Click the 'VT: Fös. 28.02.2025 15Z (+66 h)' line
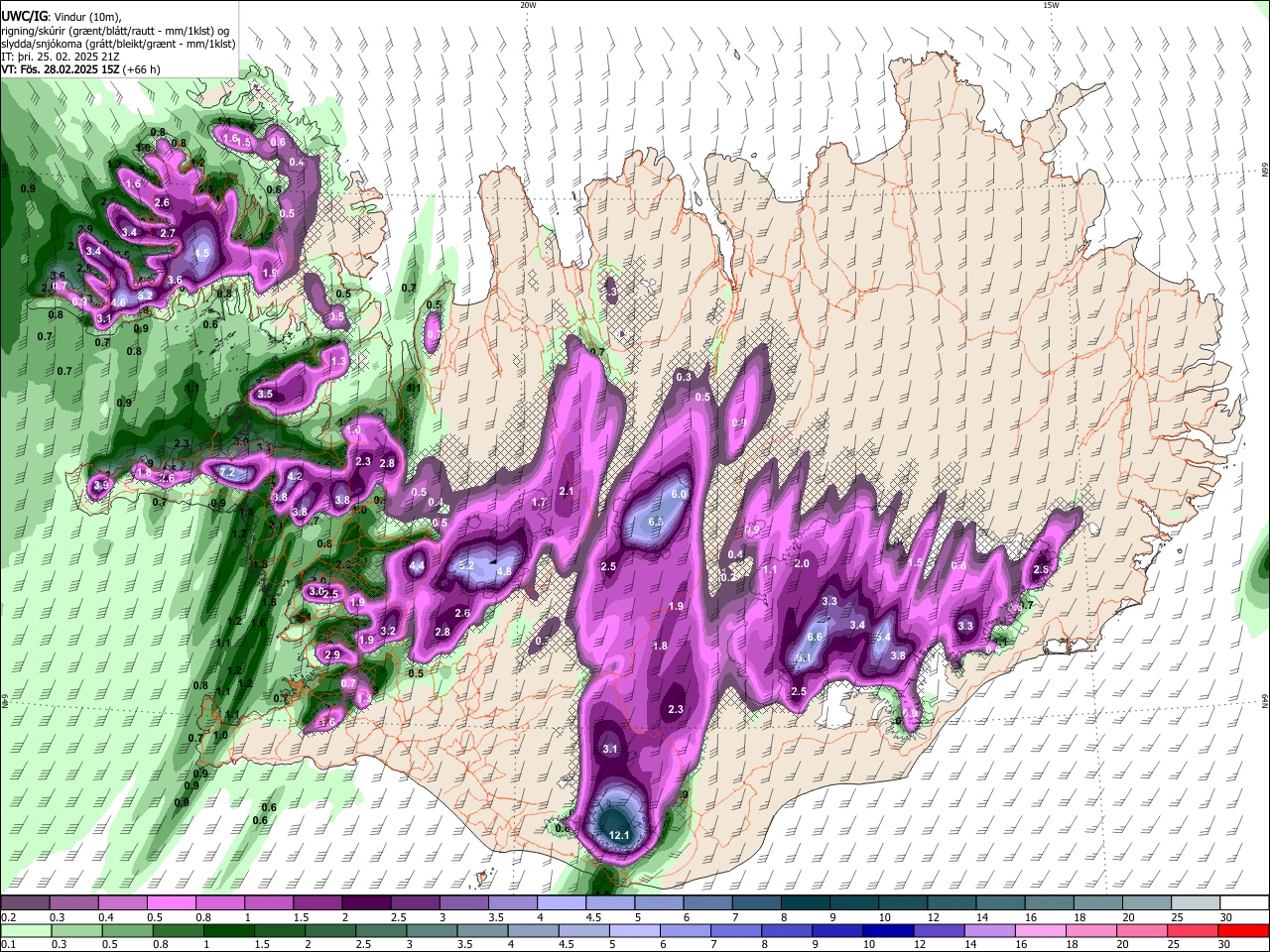This screenshot has width=1270, height=952. click(81, 69)
